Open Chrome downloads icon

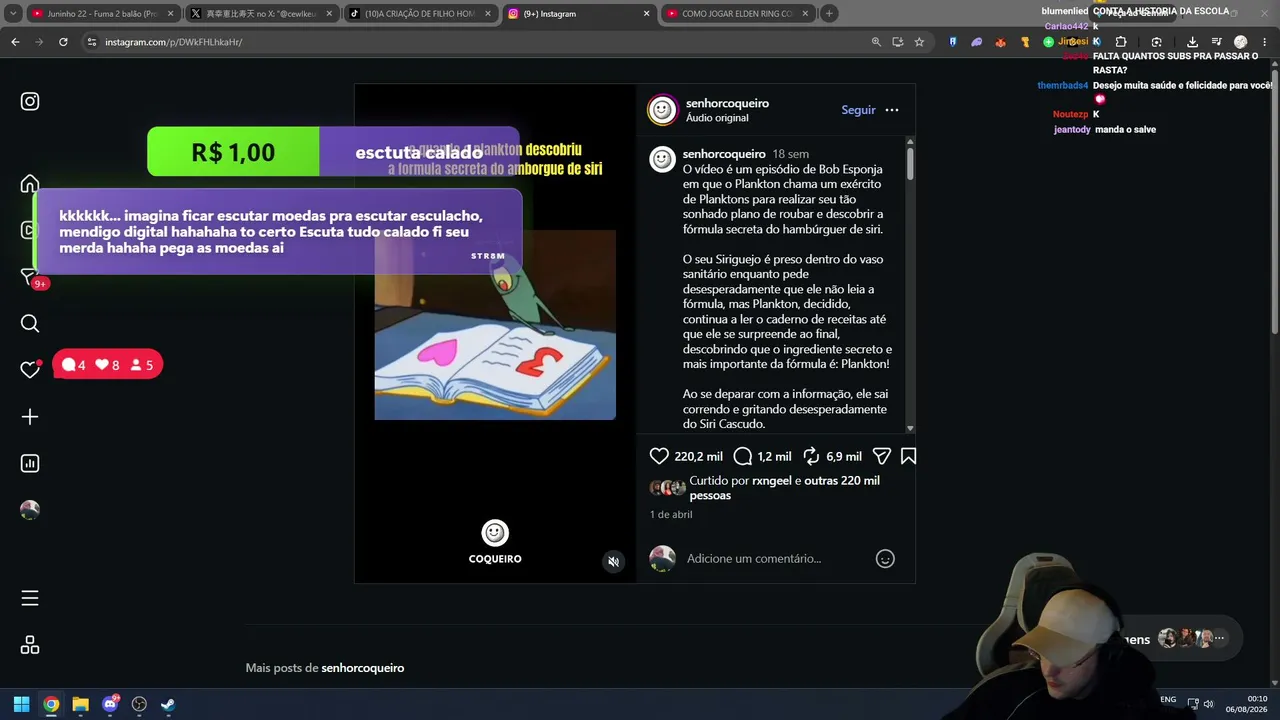point(1192,42)
